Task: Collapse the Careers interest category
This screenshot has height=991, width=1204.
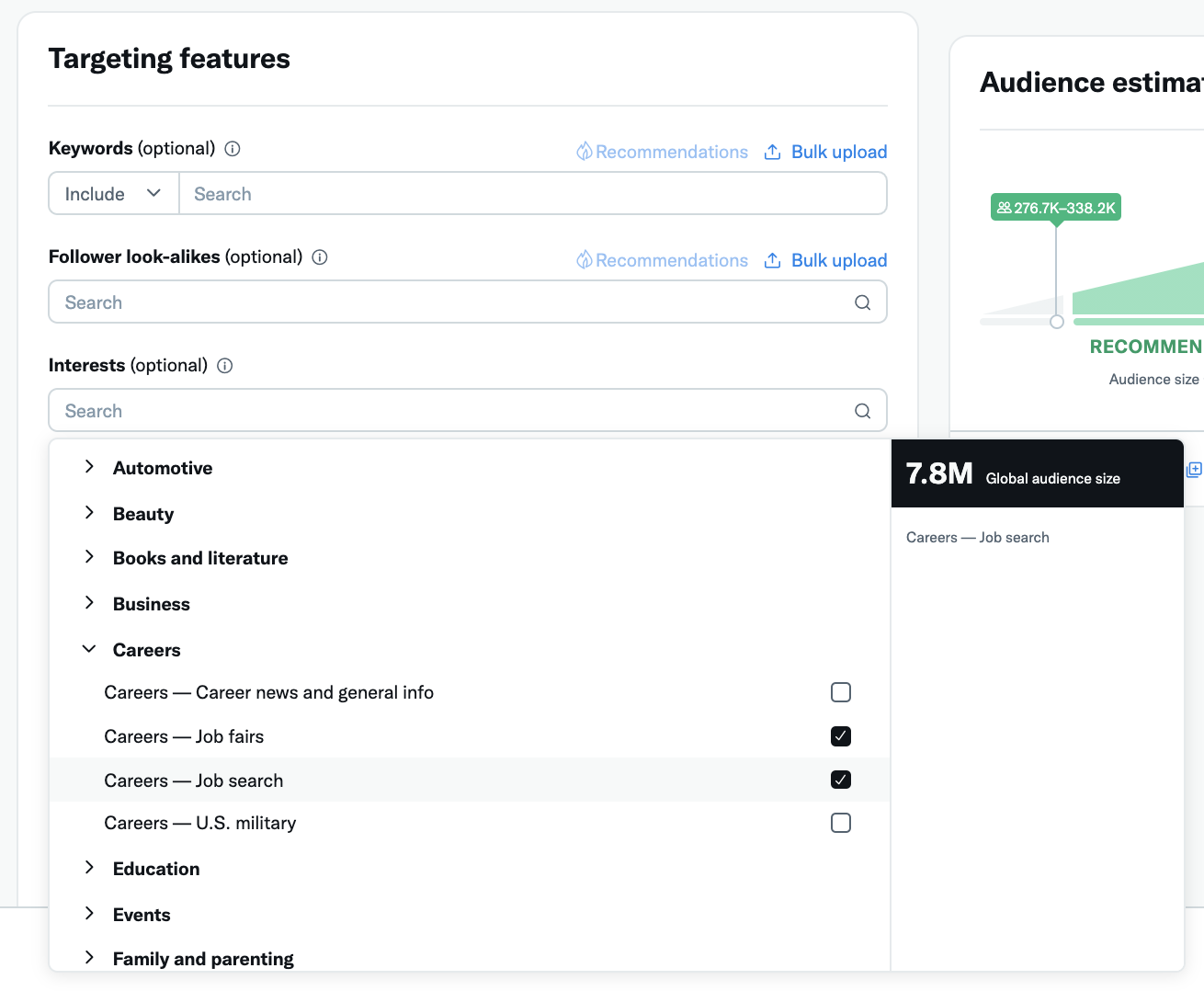Action: (x=89, y=649)
